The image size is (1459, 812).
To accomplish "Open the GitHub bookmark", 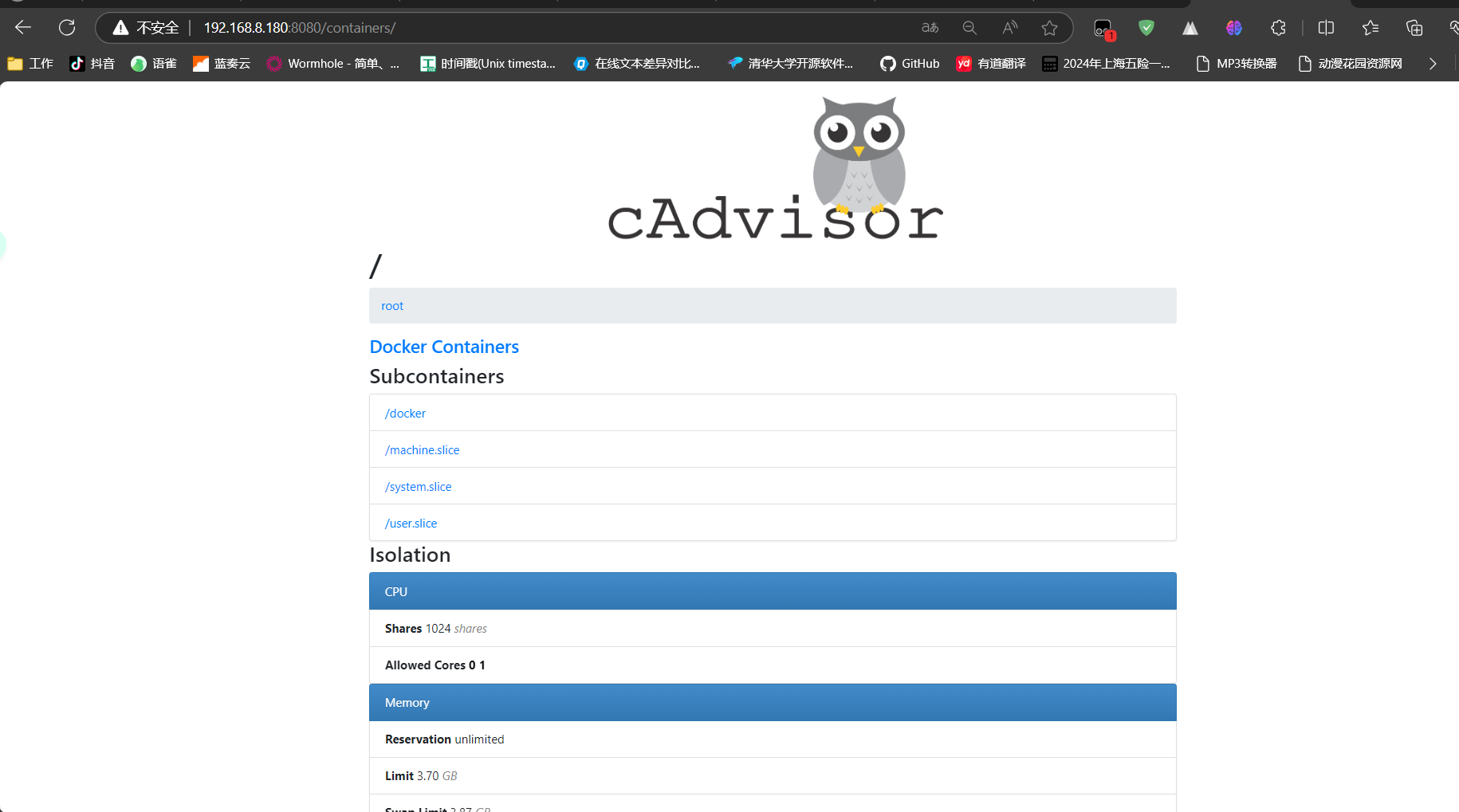I will coord(910,64).
